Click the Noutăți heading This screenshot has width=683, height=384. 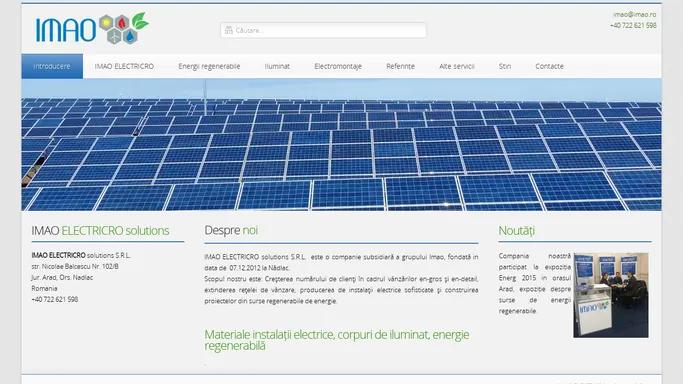516,230
